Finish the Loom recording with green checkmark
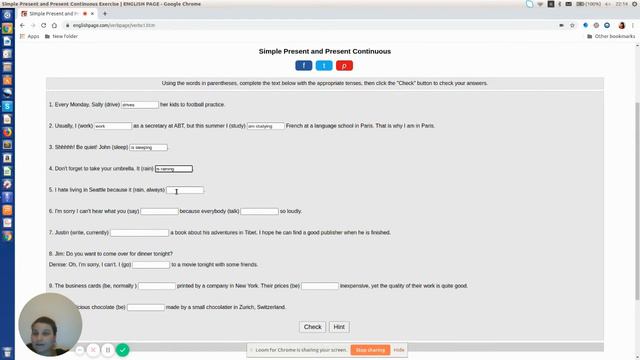 [122, 350]
